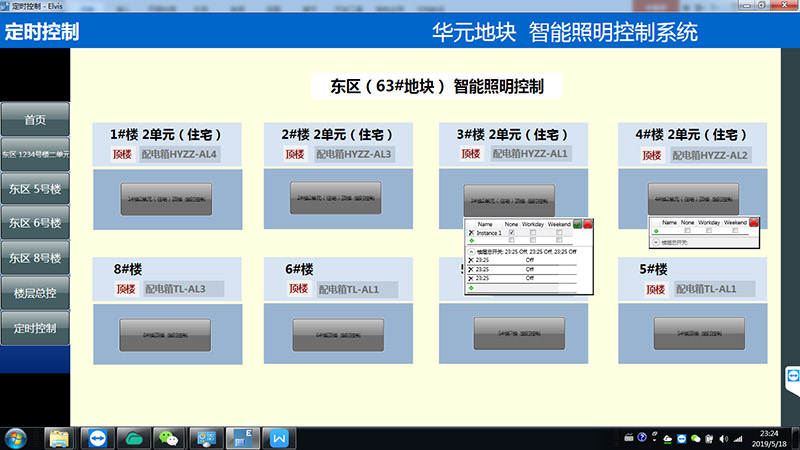The width and height of the screenshot is (800, 450).
Task: Remove first 23:25 Off schedule entry
Action: (x=471, y=260)
